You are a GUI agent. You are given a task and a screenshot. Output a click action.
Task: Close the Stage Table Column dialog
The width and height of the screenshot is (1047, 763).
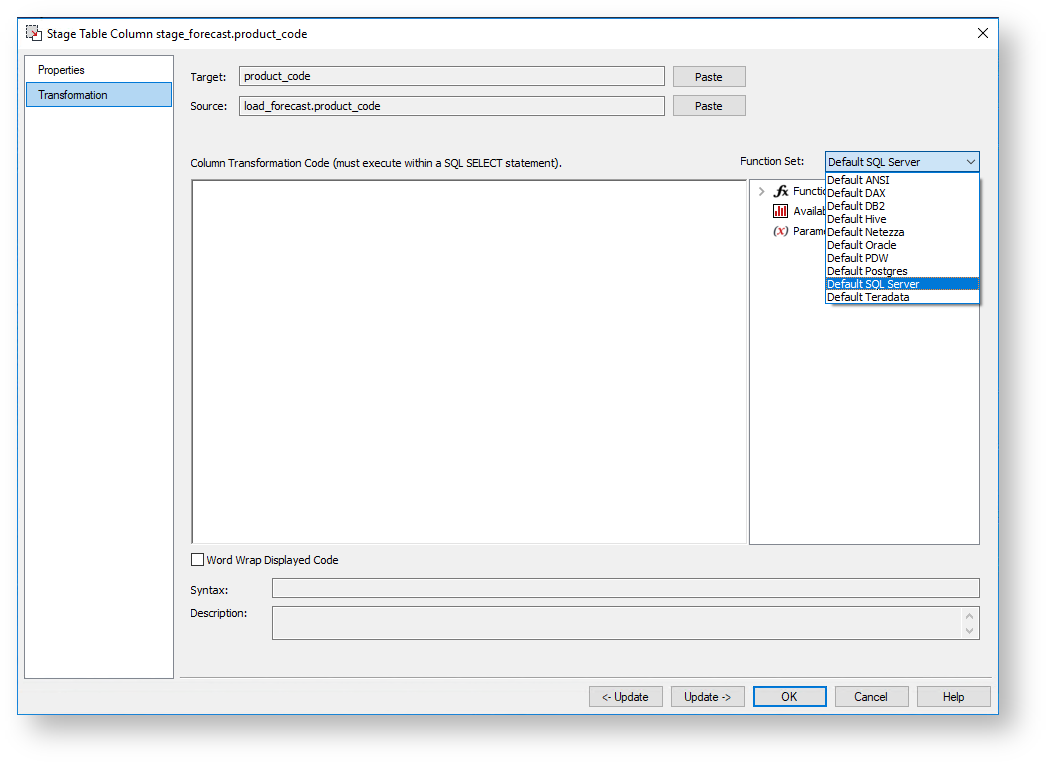pyautogui.click(x=982, y=33)
